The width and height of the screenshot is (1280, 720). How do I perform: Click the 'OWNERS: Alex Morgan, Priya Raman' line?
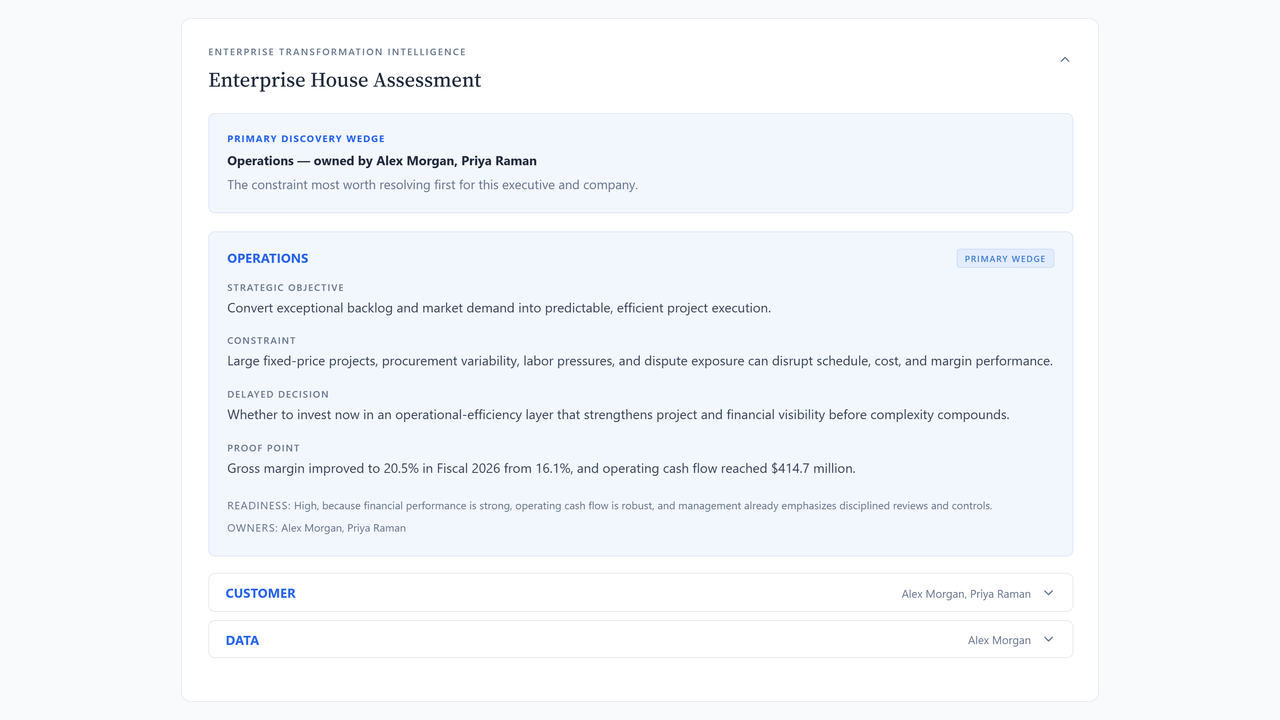click(x=316, y=528)
